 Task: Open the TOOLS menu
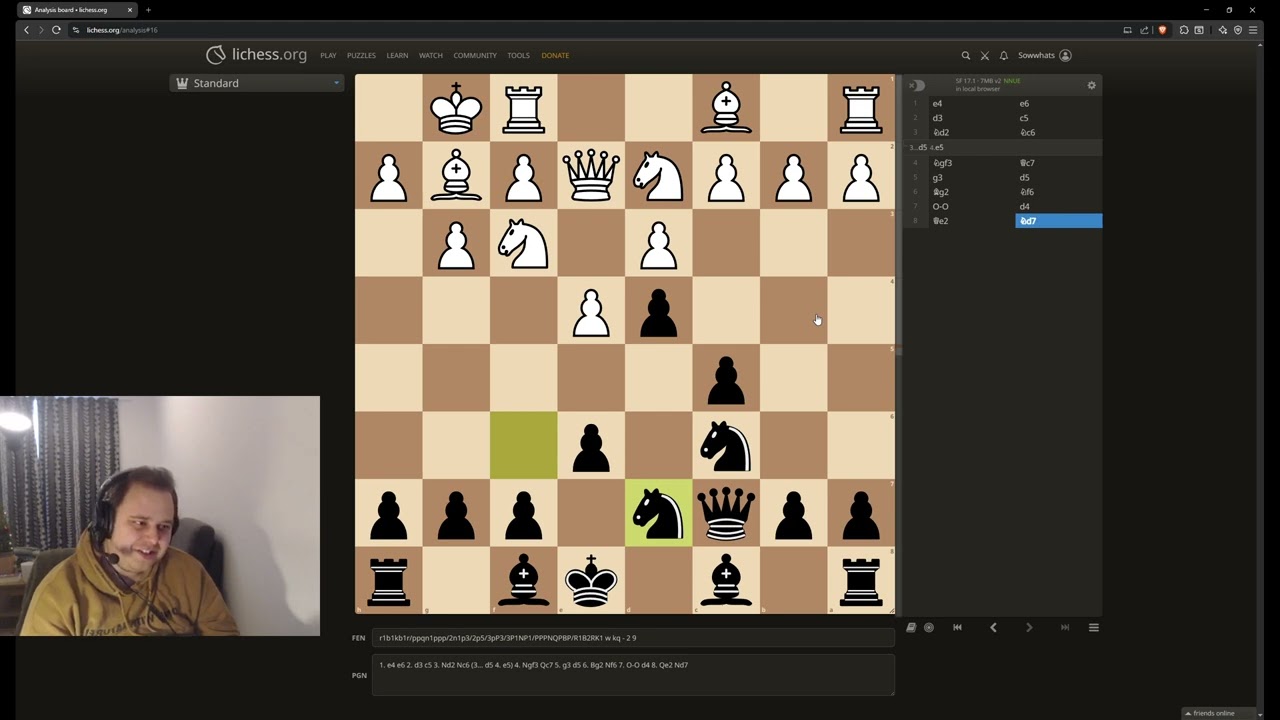click(518, 56)
